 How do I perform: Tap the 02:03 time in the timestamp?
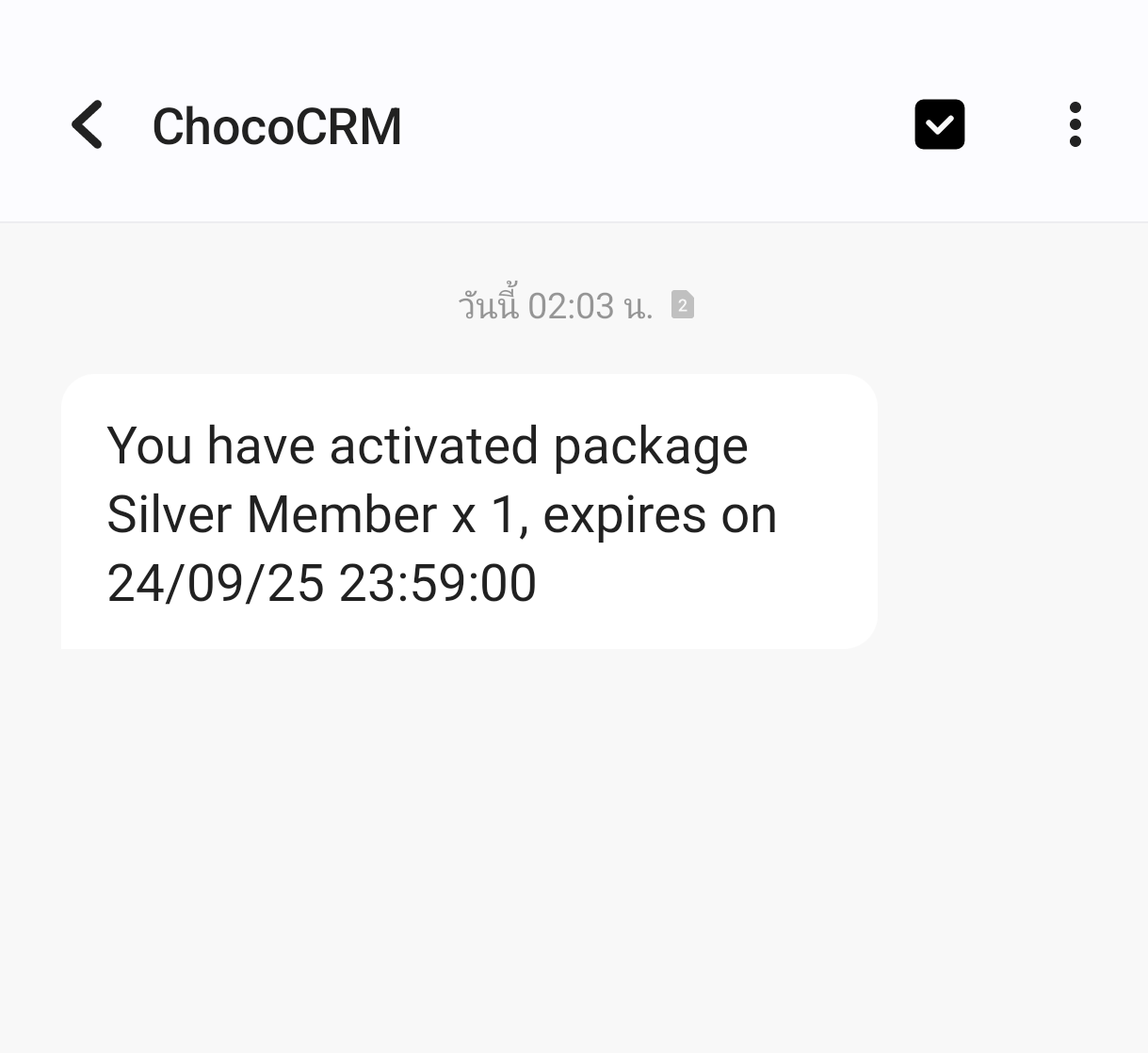[x=571, y=306]
